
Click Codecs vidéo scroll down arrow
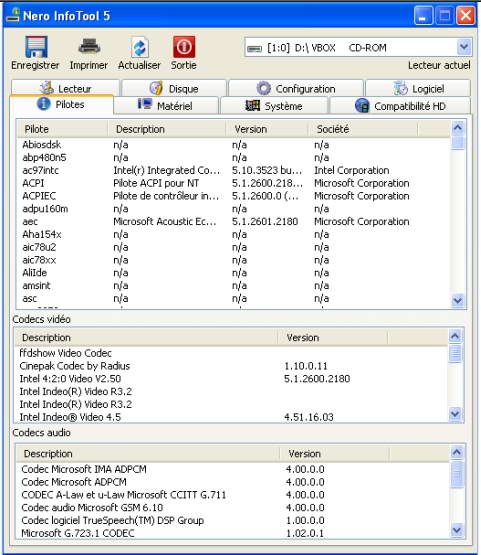pos(455,413)
